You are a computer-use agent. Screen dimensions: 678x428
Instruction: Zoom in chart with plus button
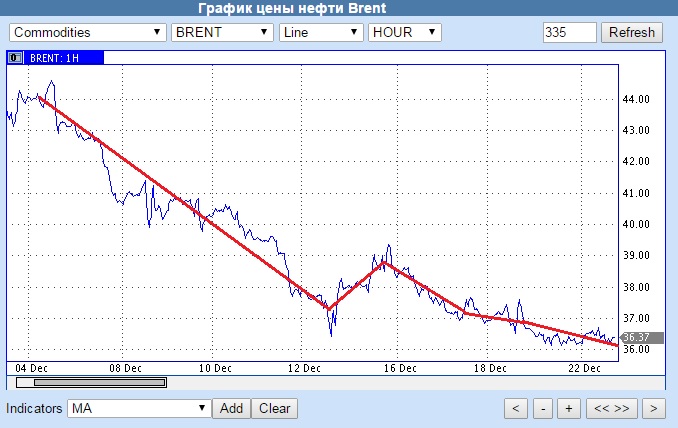tap(569, 409)
